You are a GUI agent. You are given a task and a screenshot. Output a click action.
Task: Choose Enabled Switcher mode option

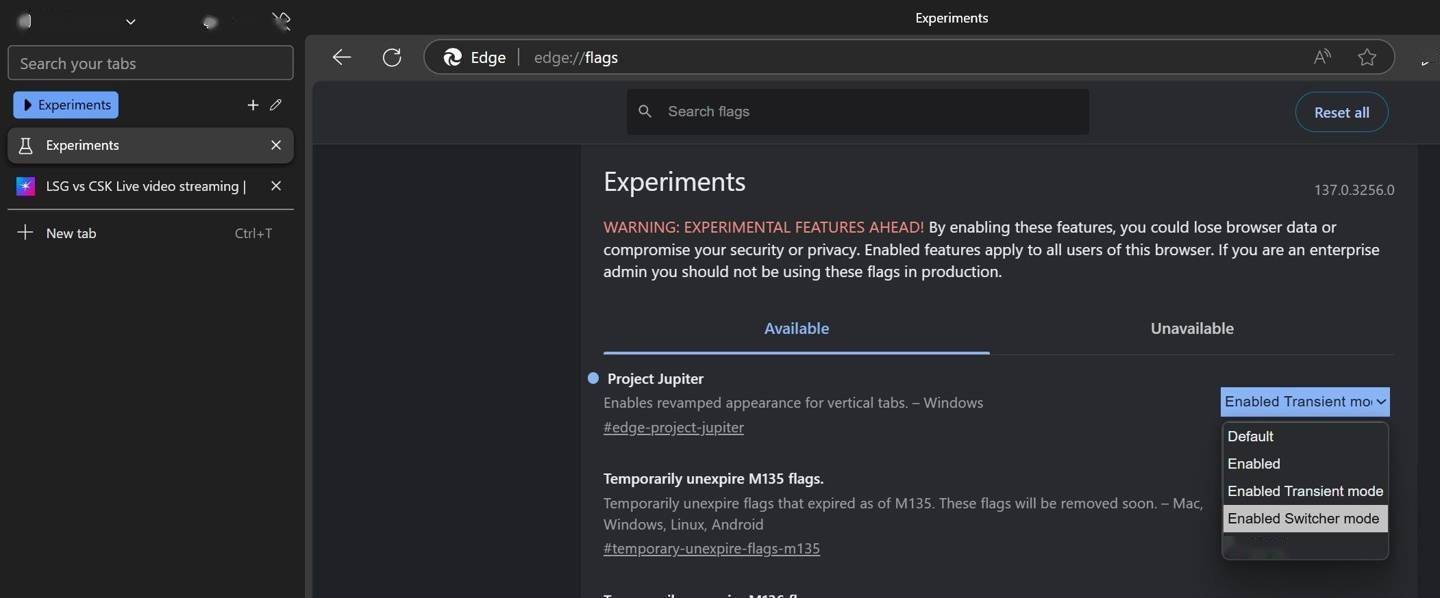click(1305, 518)
